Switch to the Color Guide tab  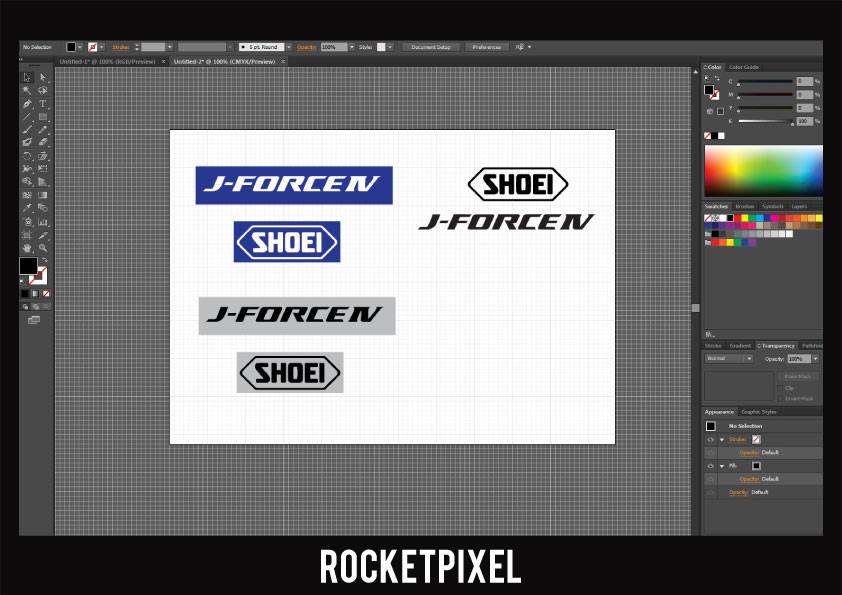(744, 67)
